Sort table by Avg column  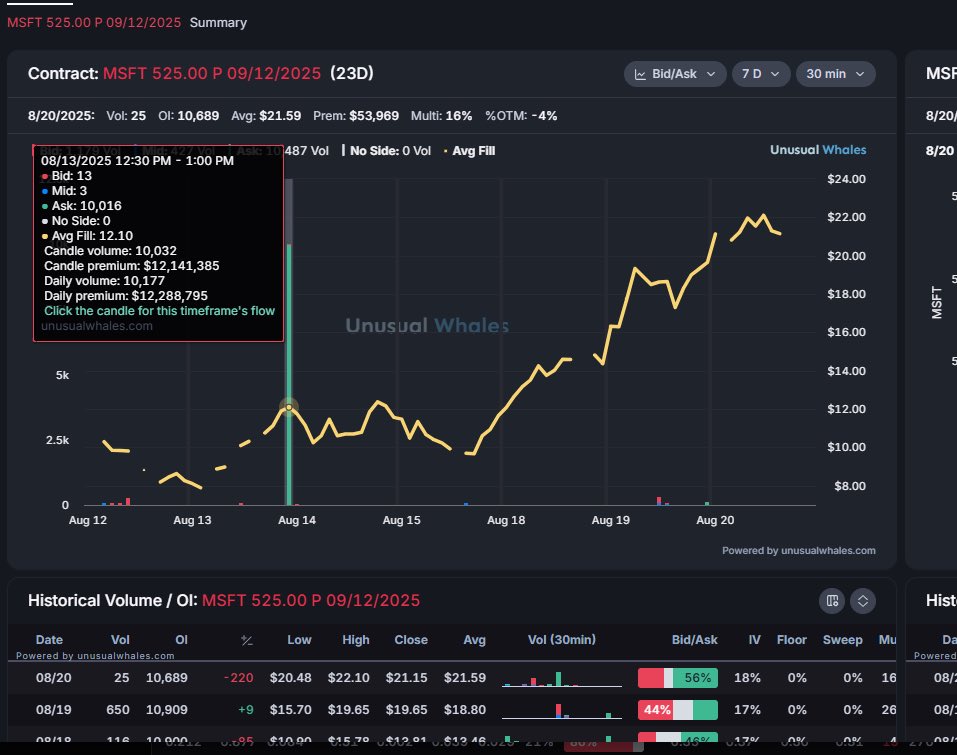coord(474,640)
